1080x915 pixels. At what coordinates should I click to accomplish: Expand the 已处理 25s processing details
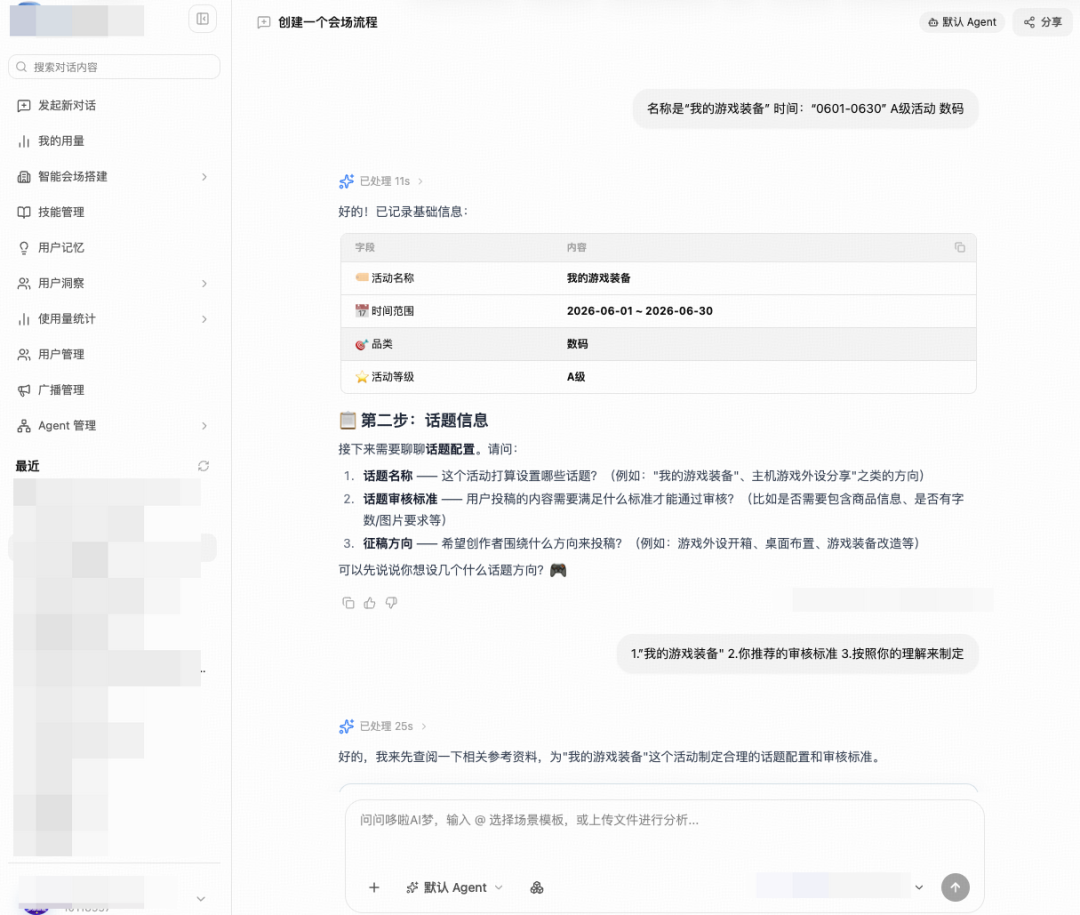pyautogui.click(x=393, y=726)
